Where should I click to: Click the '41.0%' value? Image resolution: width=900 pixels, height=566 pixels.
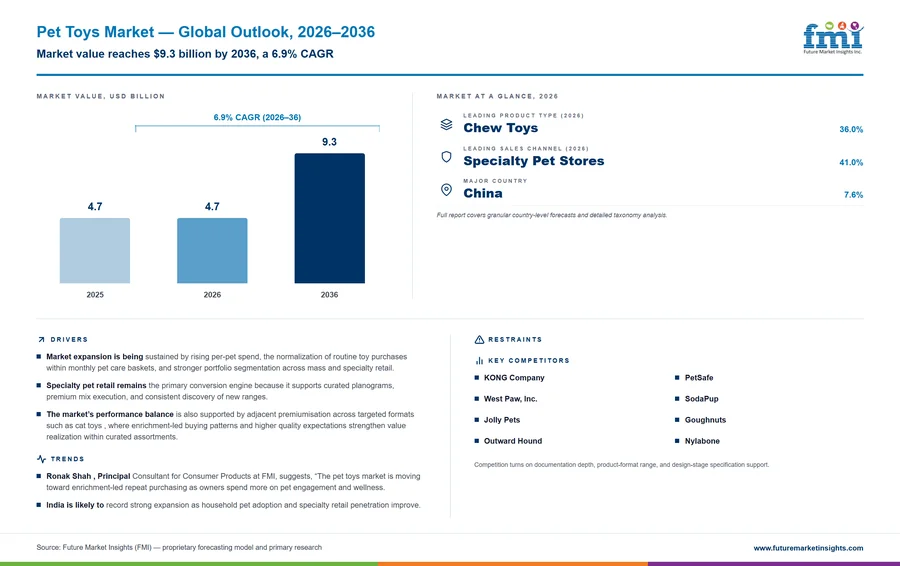click(851, 162)
